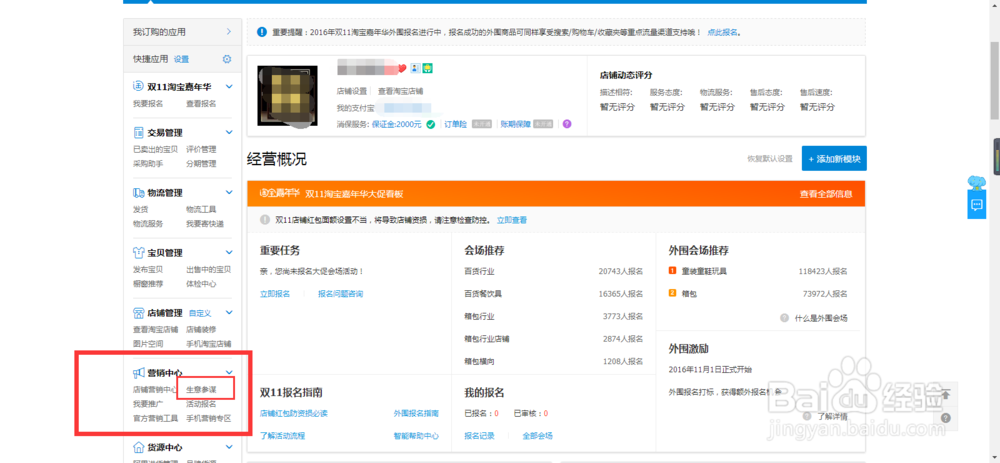1000x463 pixels.
Task: Open 了解活动流程 link
Action: click(x=283, y=436)
